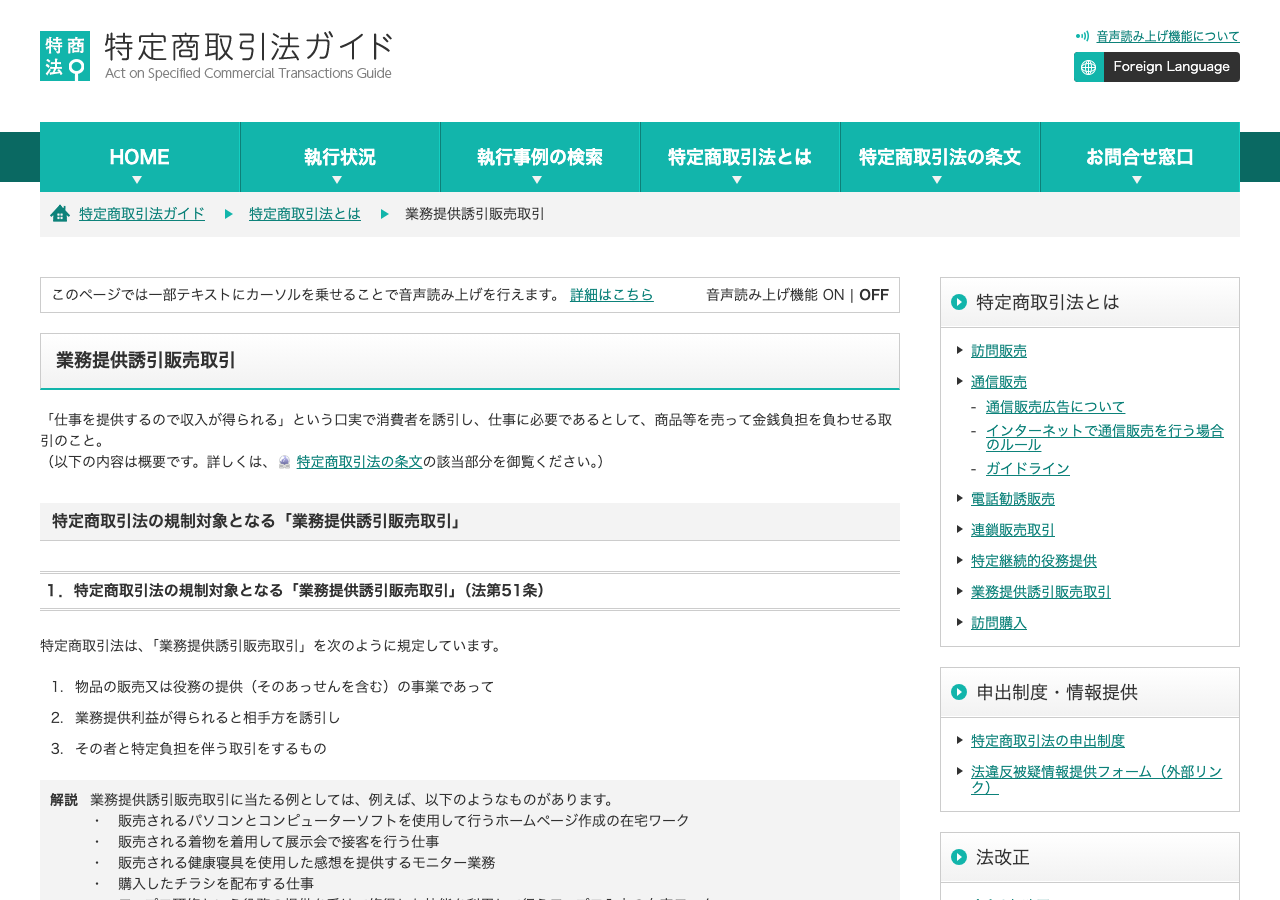Viewport: 1280px width, 900px height.
Task: Click the small document icon before 特定商取引法の条文 link
Action: tap(285, 462)
